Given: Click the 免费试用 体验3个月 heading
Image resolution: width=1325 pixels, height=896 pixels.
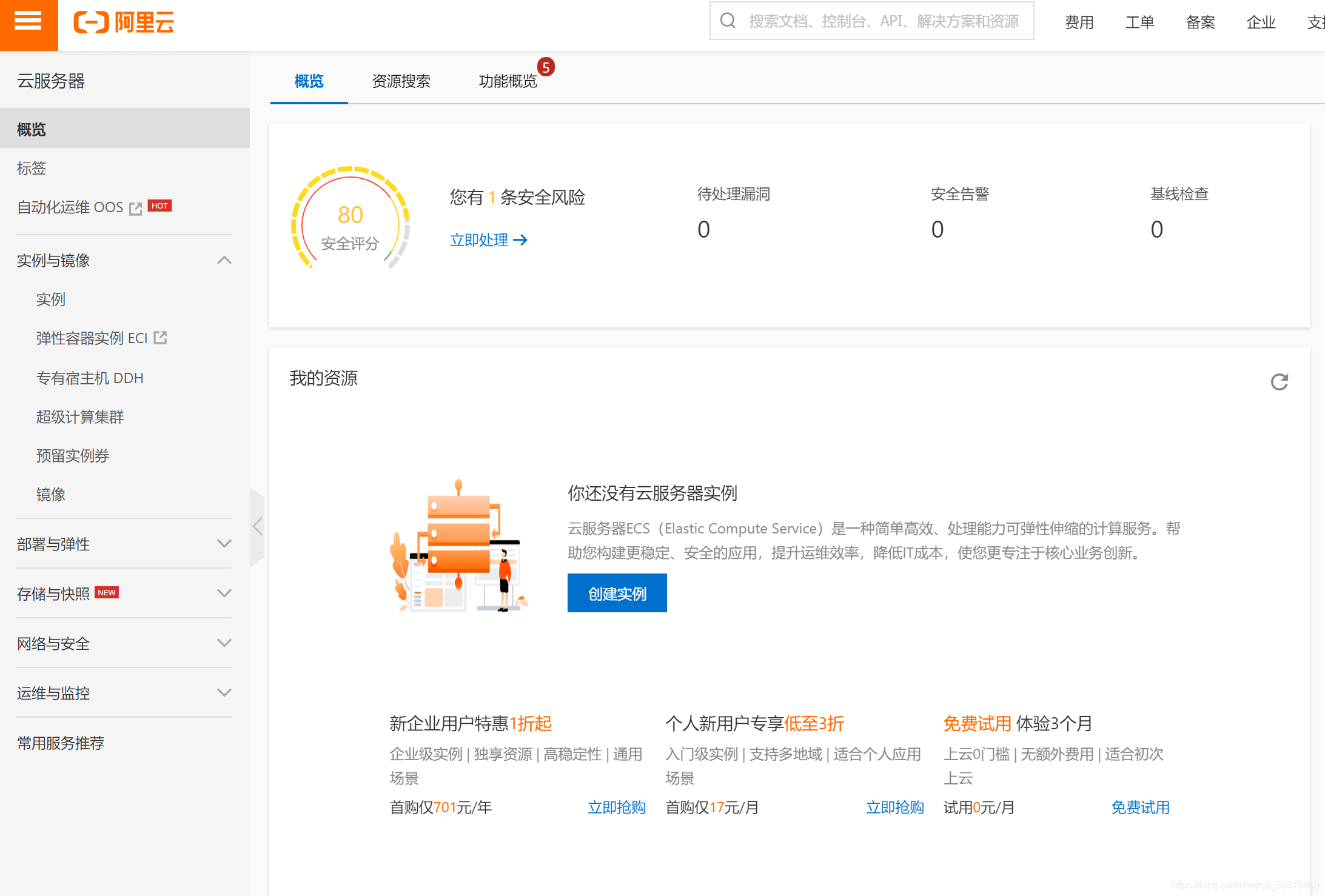Looking at the screenshot, I should [x=1018, y=723].
